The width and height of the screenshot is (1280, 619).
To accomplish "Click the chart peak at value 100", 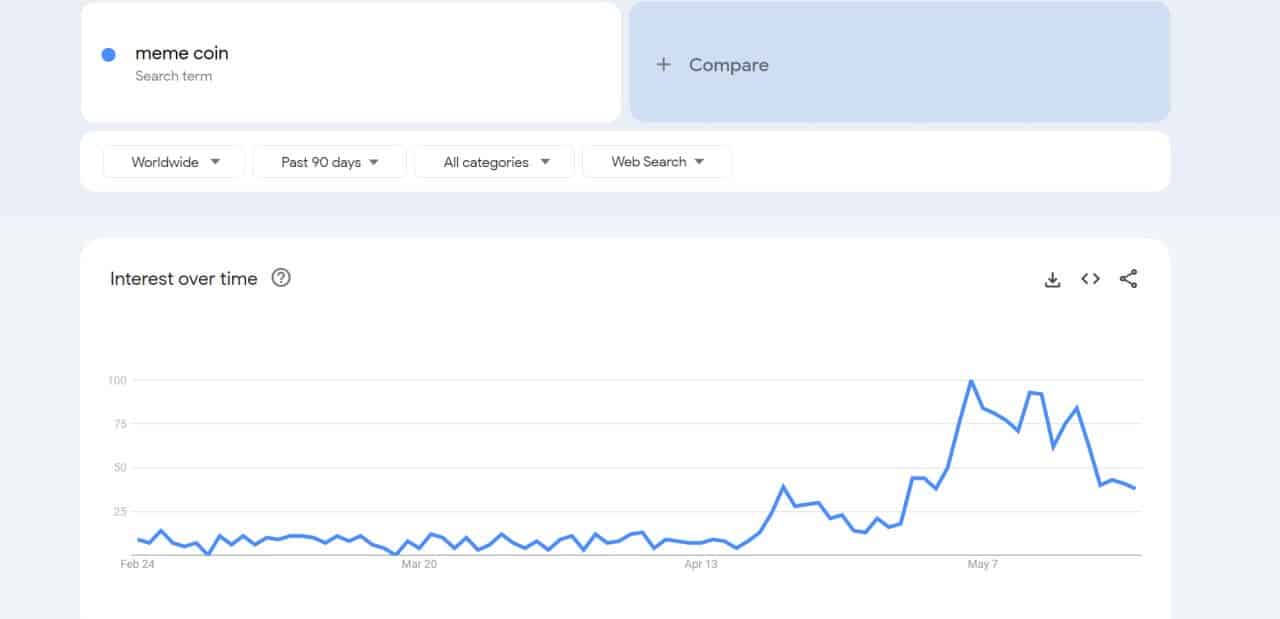I will (x=970, y=381).
